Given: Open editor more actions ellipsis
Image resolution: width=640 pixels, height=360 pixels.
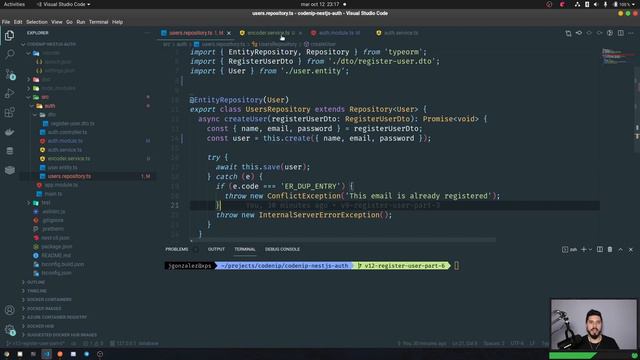Looking at the screenshot, I should coord(631,33).
